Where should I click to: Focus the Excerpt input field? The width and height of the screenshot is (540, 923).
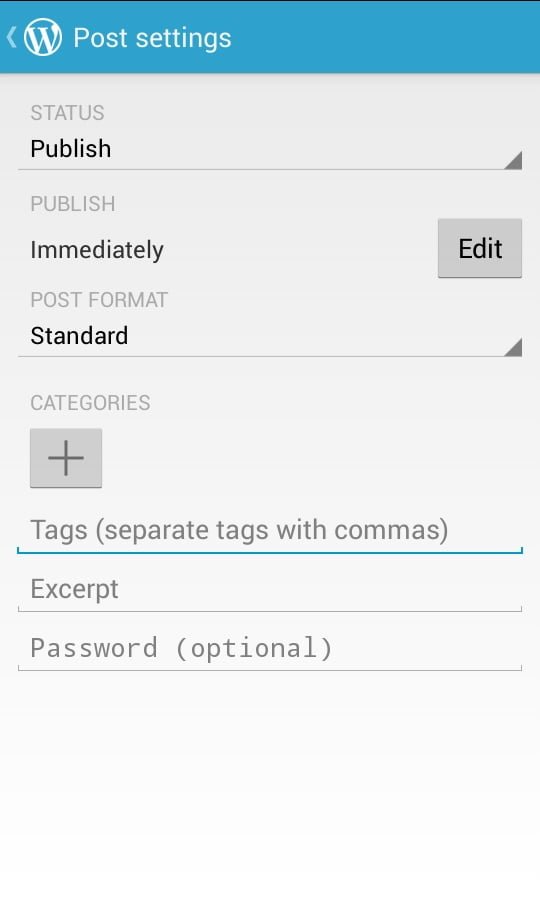270,589
